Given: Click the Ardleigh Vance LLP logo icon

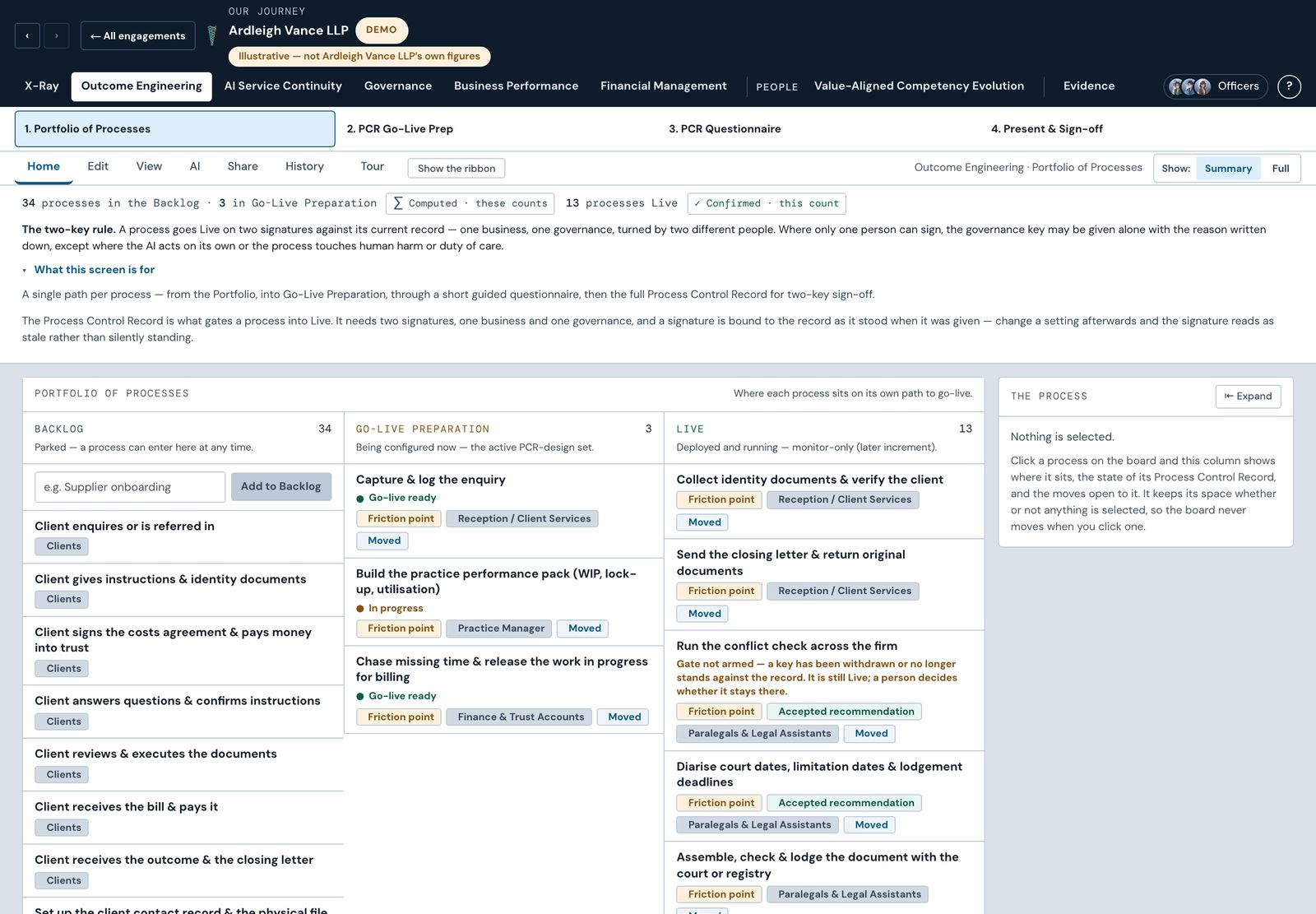Looking at the screenshot, I should click(x=211, y=35).
